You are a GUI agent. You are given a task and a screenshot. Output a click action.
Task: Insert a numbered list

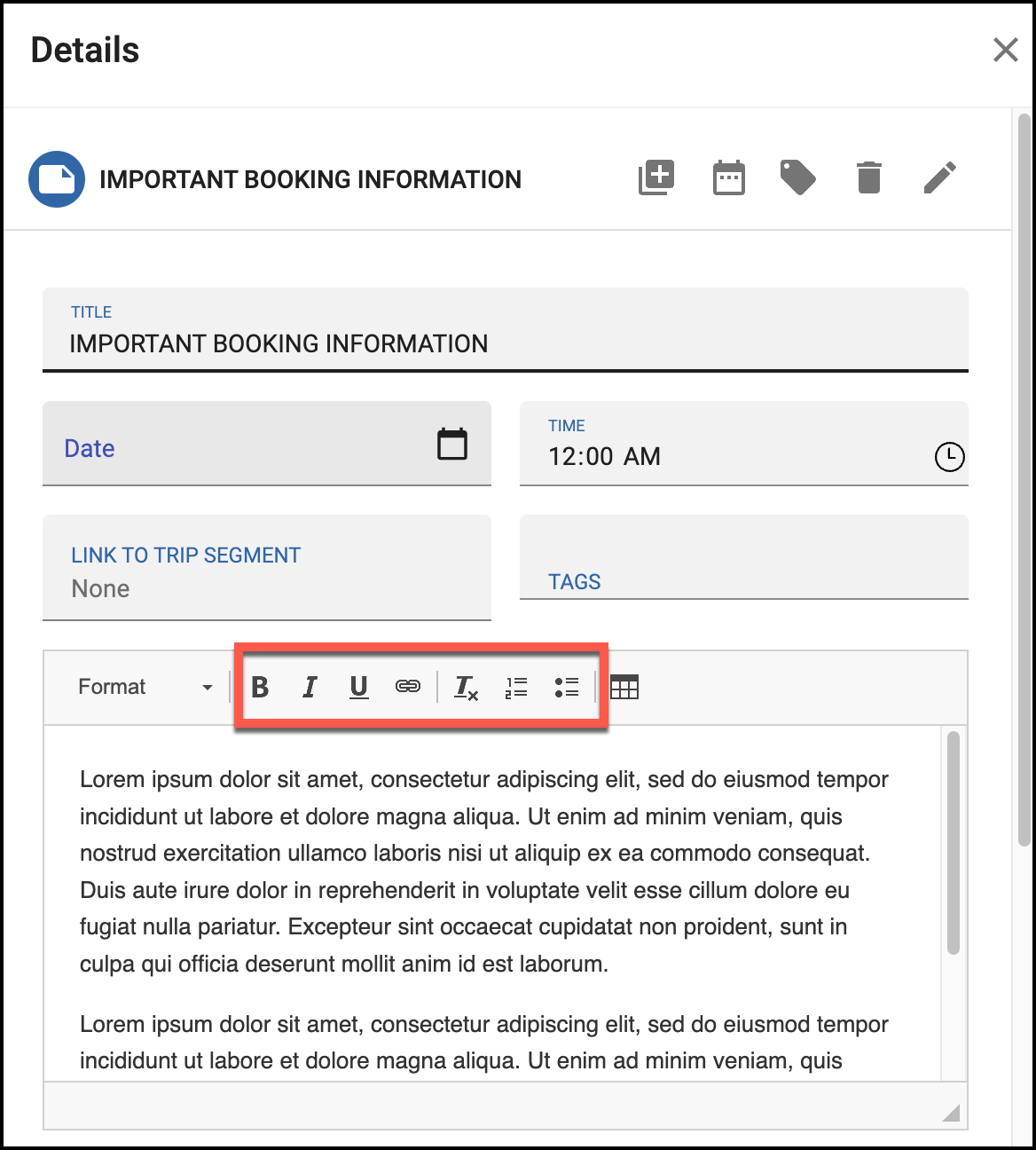(x=516, y=687)
